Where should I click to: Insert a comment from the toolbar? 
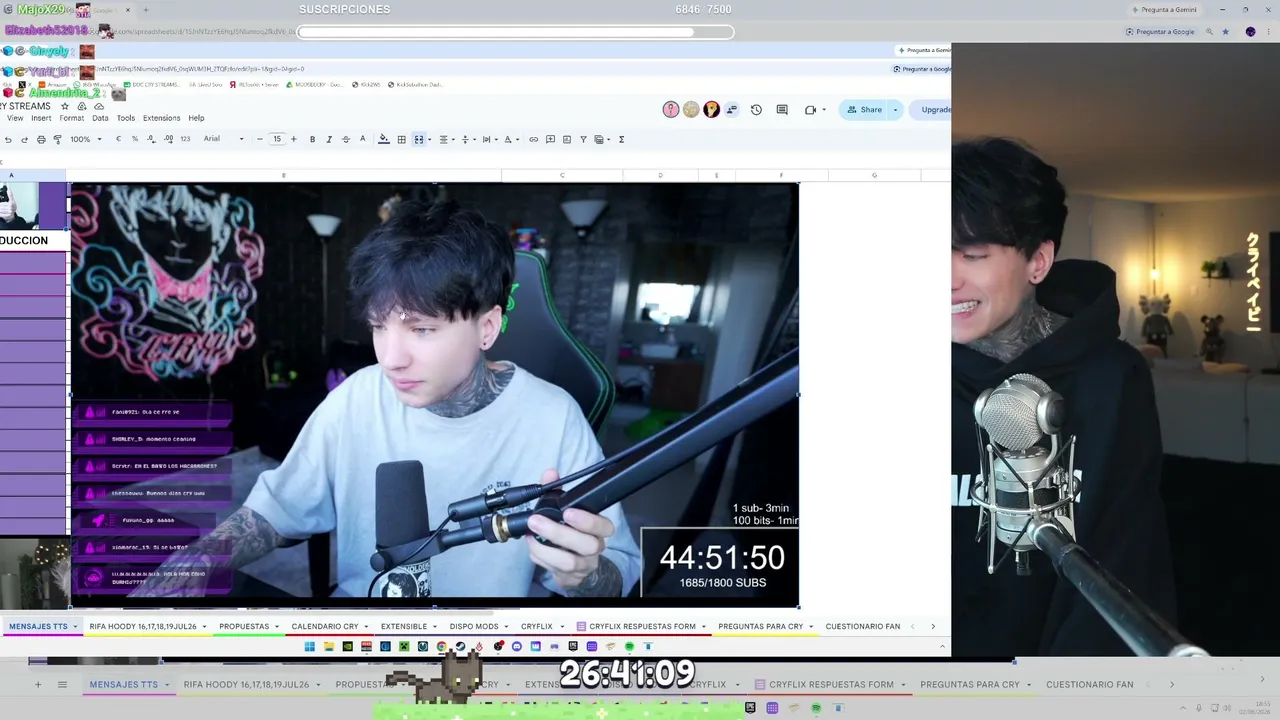pyautogui.click(x=550, y=139)
